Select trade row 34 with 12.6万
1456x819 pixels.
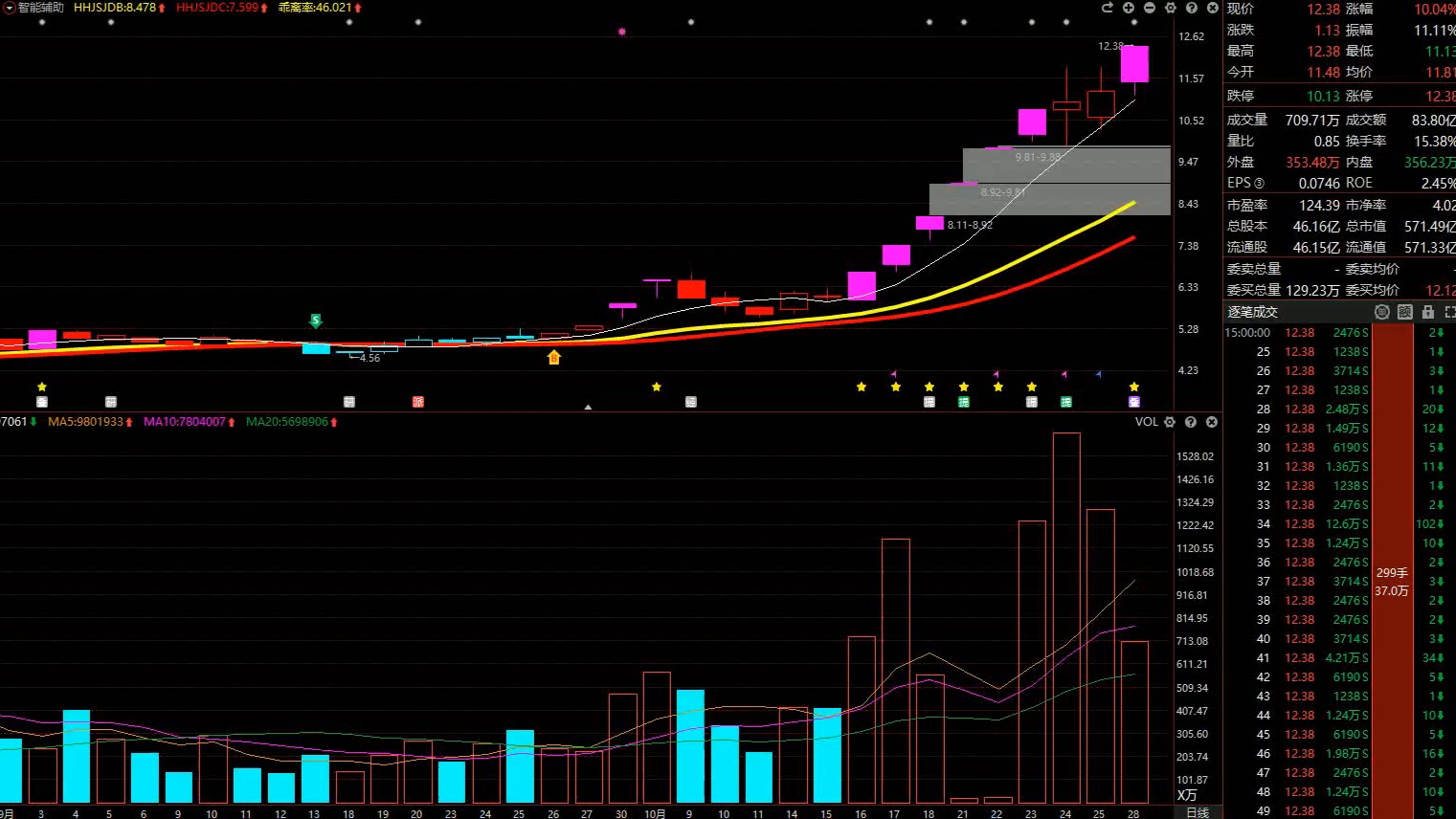click(1339, 524)
